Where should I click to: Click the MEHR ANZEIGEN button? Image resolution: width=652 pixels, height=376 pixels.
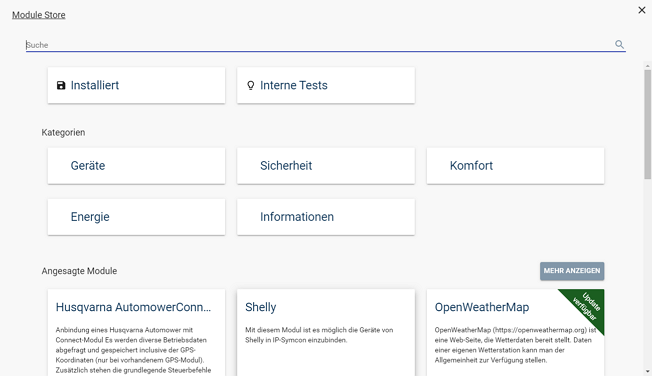point(572,271)
